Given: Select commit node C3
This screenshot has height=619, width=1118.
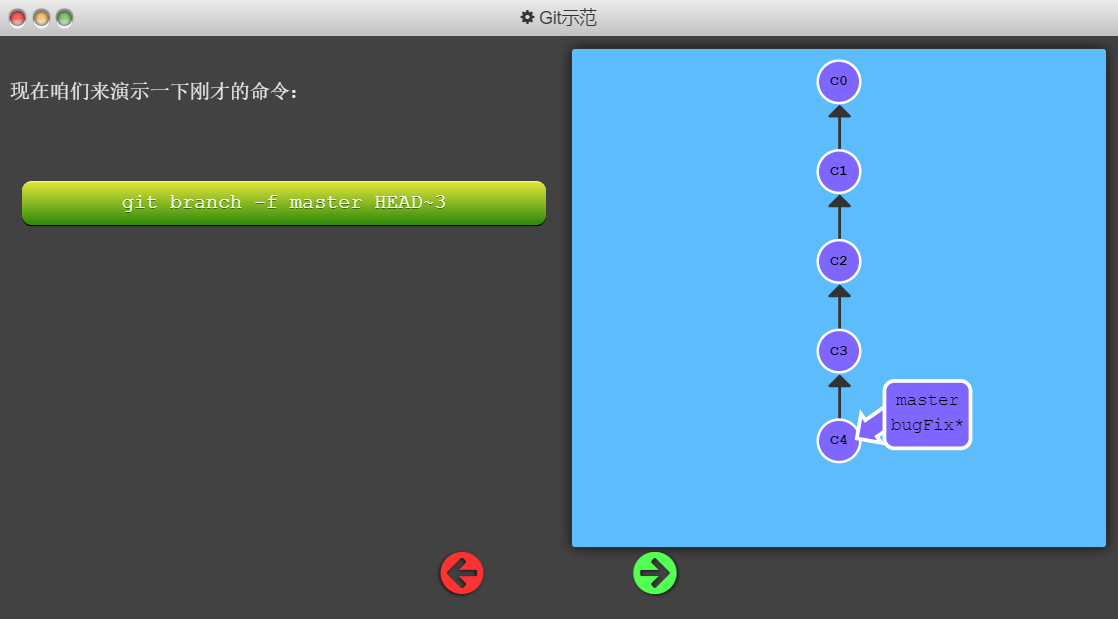Looking at the screenshot, I should click(x=838, y=351).
